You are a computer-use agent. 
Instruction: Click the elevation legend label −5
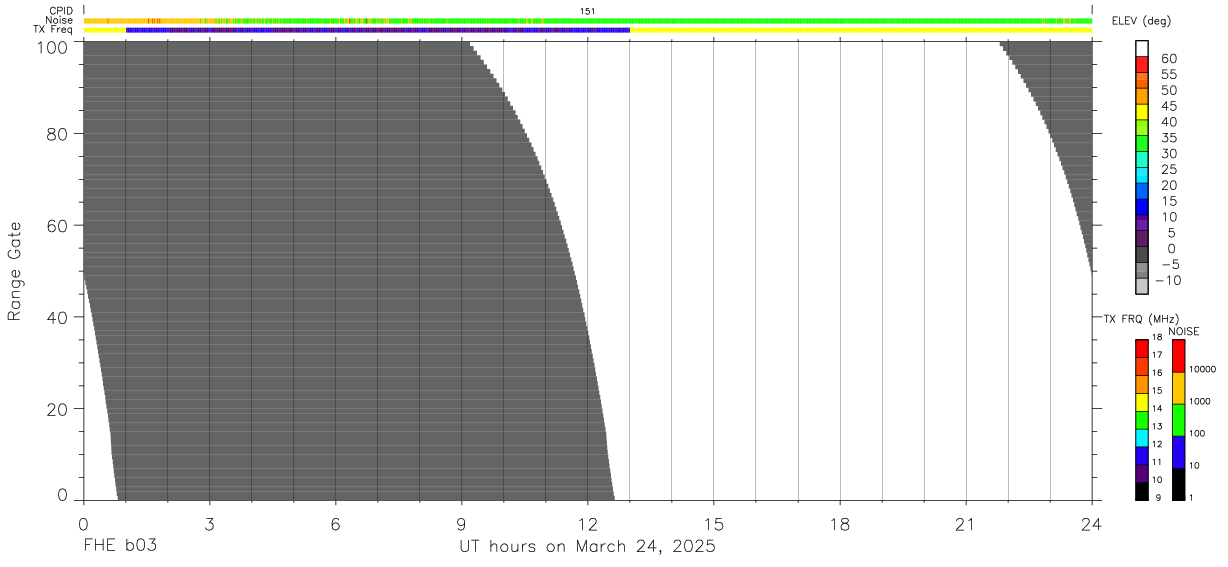coord(1169,264)
